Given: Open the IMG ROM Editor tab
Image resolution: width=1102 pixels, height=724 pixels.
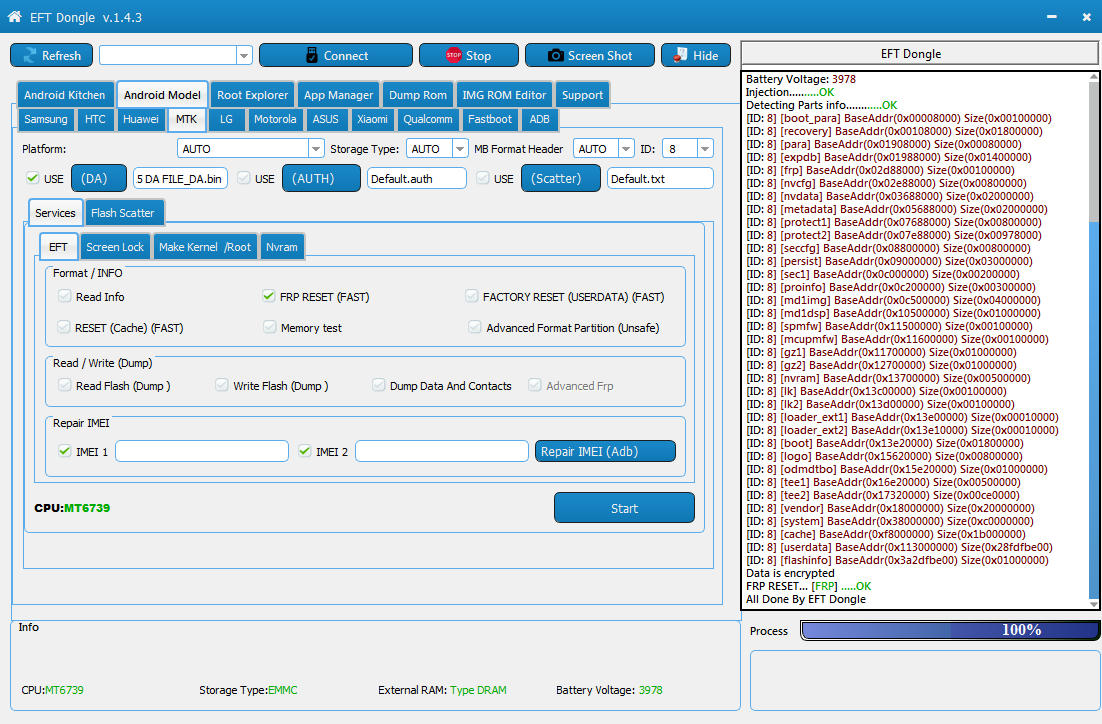Looking at the screenshot, I should [x=504, y=95].
